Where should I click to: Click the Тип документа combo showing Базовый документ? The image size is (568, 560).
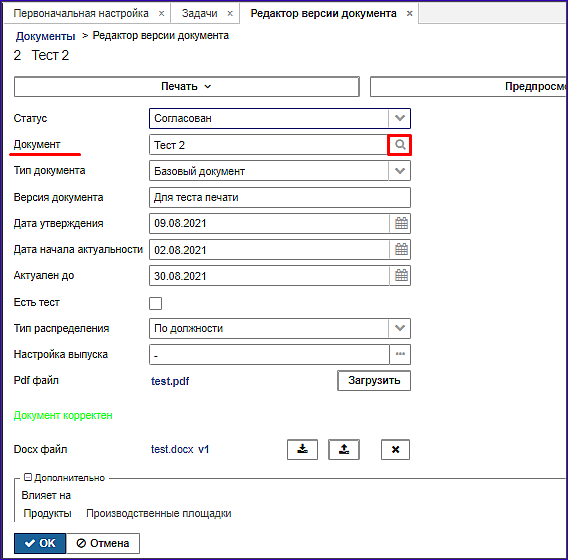pyautogui.click(x=280, y=171)
